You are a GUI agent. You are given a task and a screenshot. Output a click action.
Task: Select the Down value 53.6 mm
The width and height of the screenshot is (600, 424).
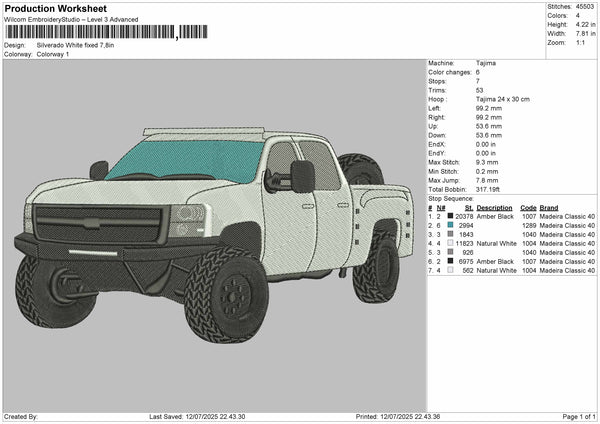[489, 135]
